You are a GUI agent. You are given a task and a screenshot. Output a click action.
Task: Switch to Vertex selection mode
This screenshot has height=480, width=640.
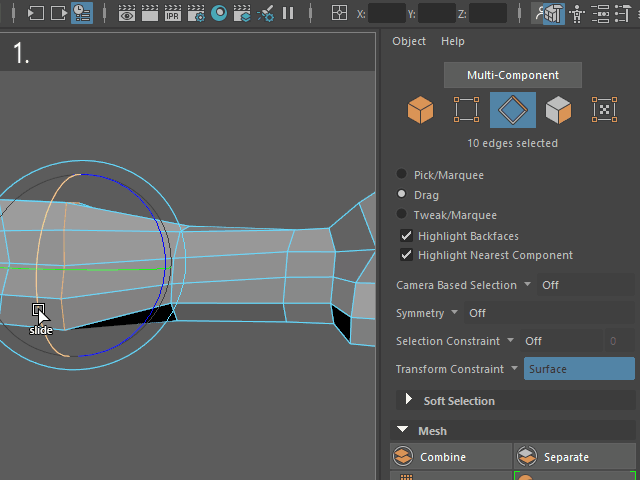(466, 110)
